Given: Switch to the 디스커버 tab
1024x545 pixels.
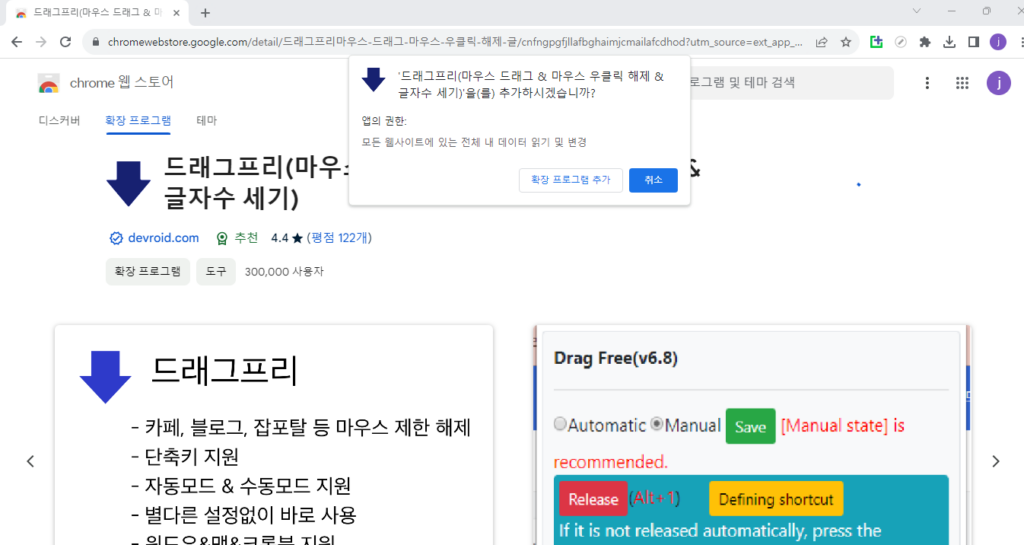Looking at the screenshot, I should pyautogui.click(x=59, y=121).
